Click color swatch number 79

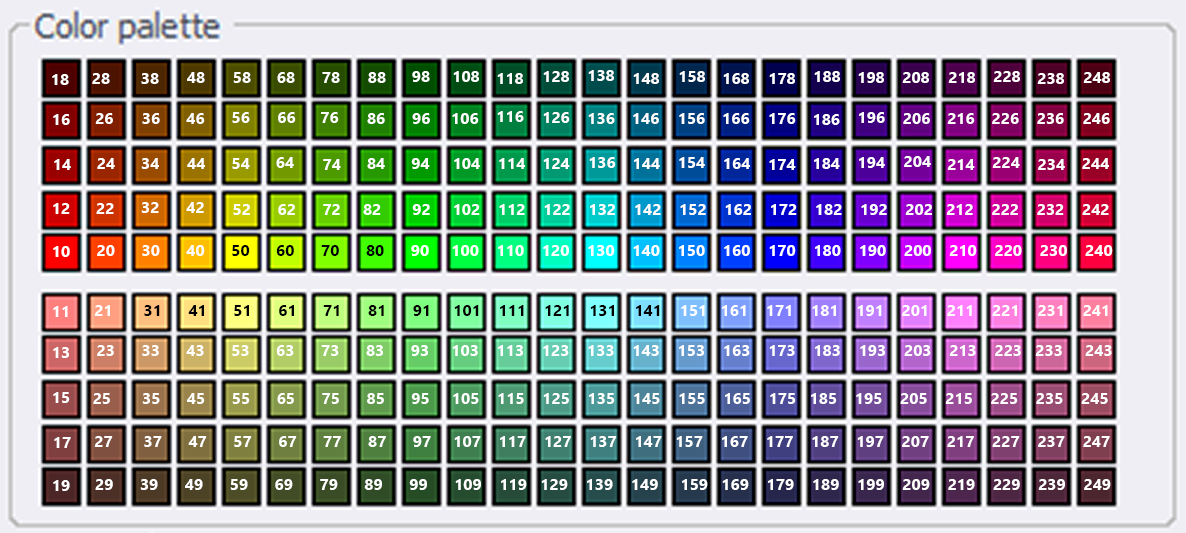[x=331, y=487]
